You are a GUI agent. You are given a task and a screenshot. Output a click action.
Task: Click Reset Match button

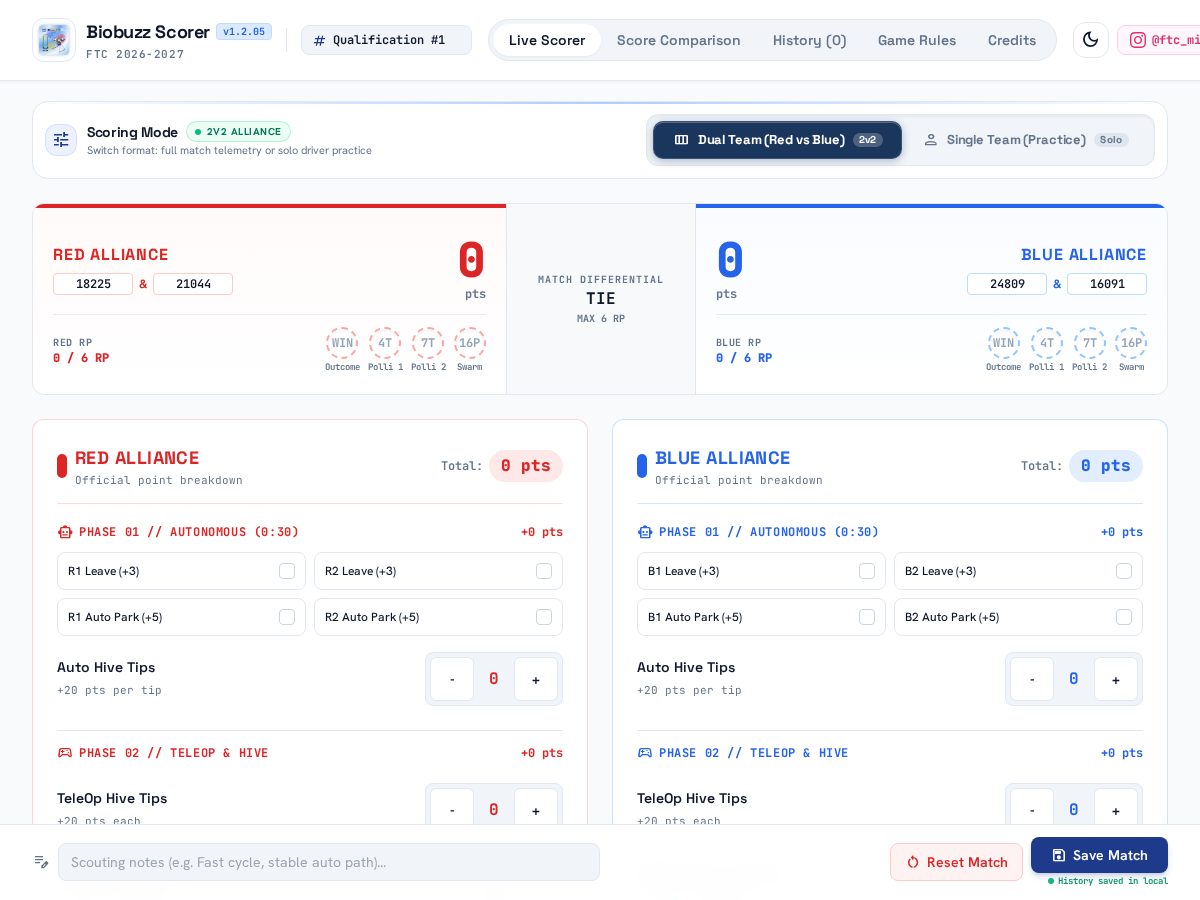tap(956, 862)
